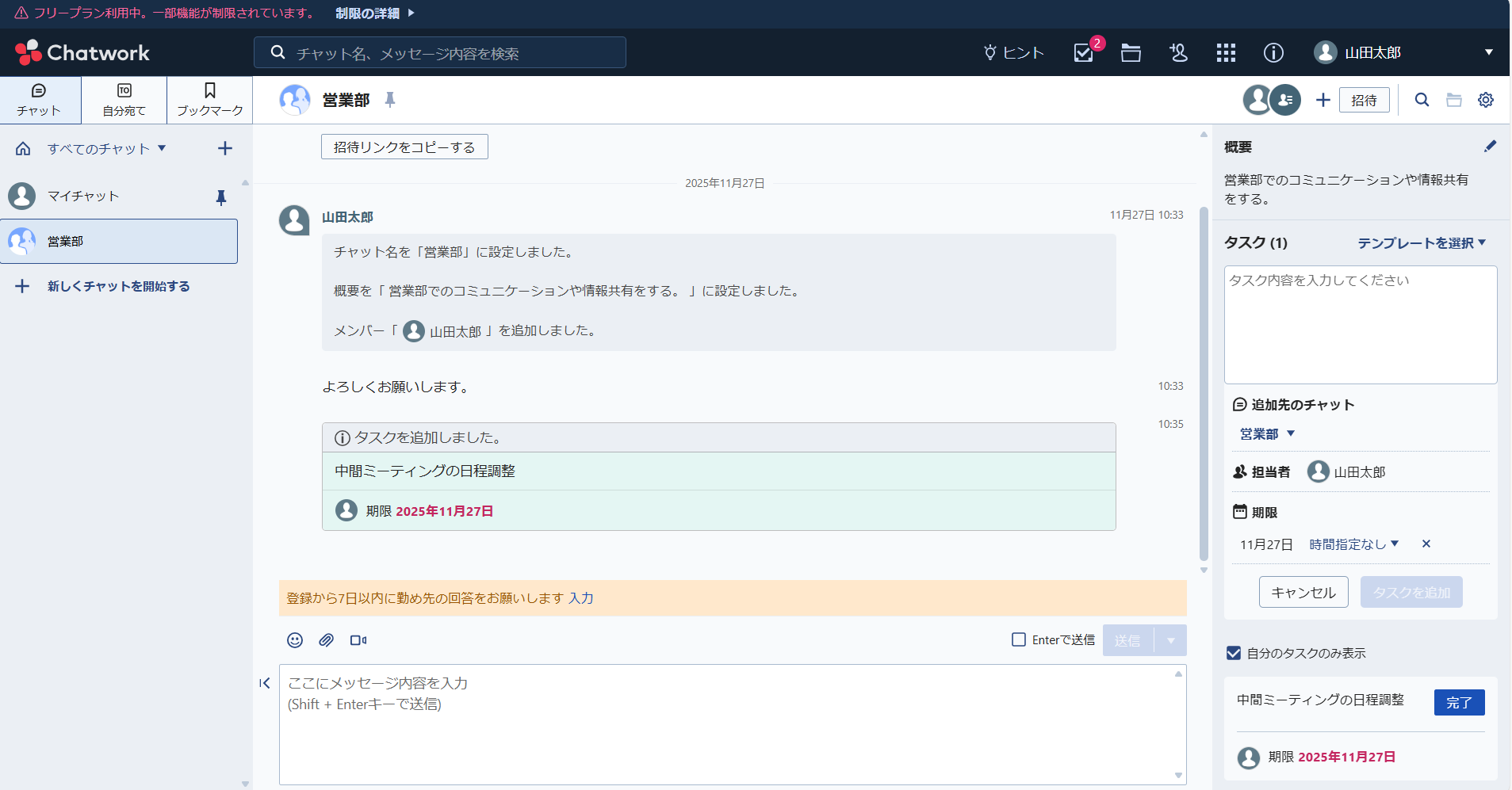Click the info icon in top bar

[x=1273, y=52]
